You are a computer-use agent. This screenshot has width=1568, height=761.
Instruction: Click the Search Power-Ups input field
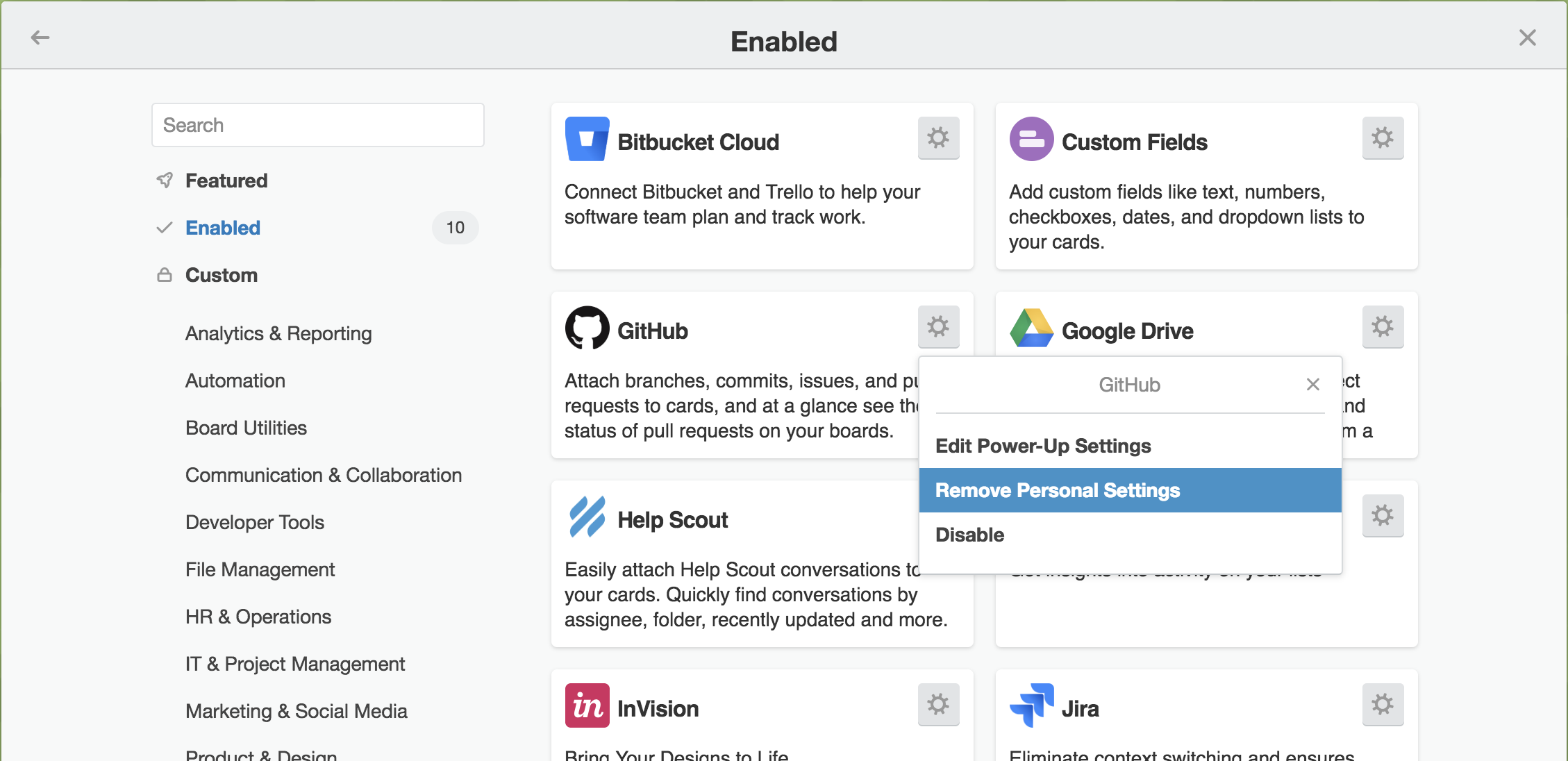pyautogui.click(x=317, y=125)
